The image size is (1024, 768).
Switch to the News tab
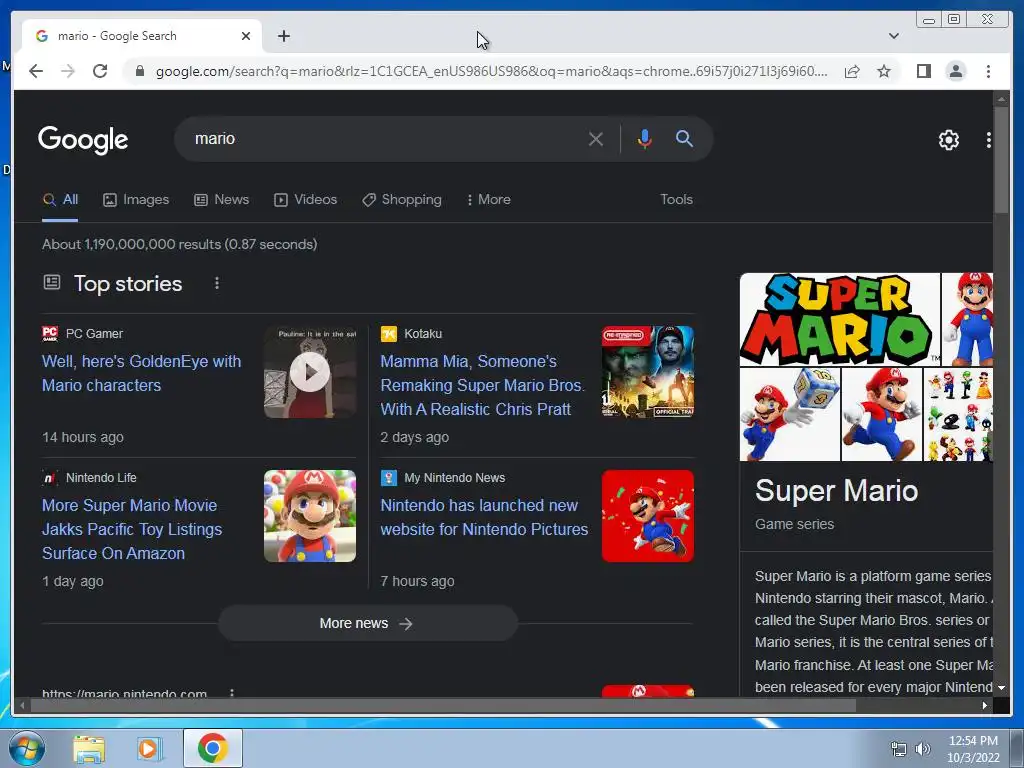(x=221, y=200)
